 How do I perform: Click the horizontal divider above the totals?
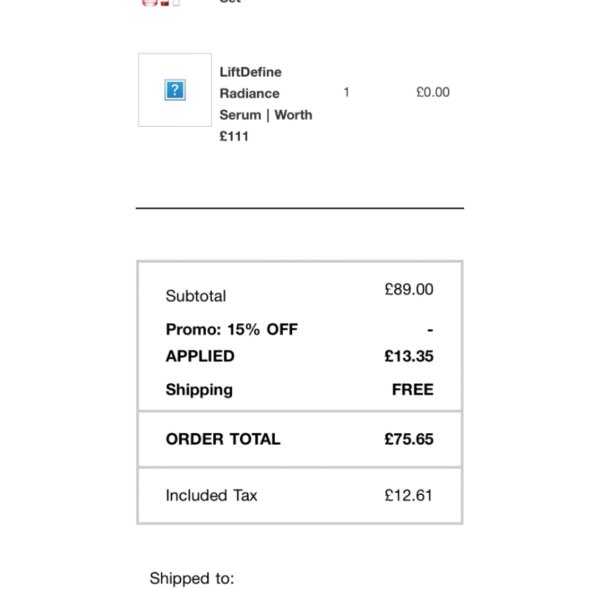[x=300, y=208]
